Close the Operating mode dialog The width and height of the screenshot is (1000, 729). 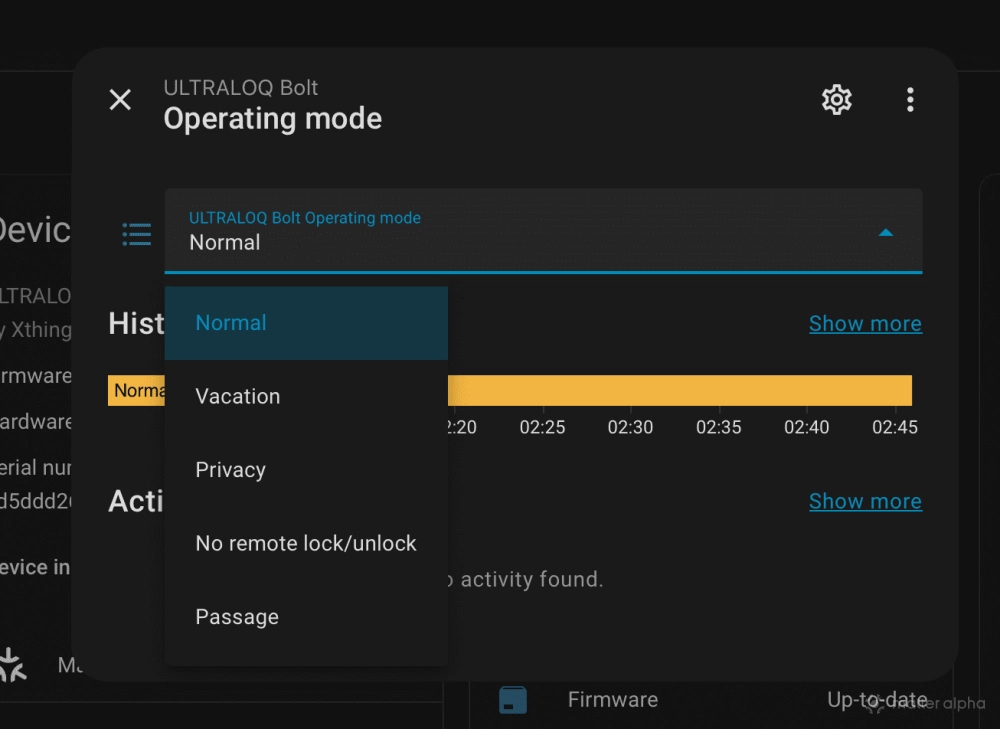click(119, 99)
